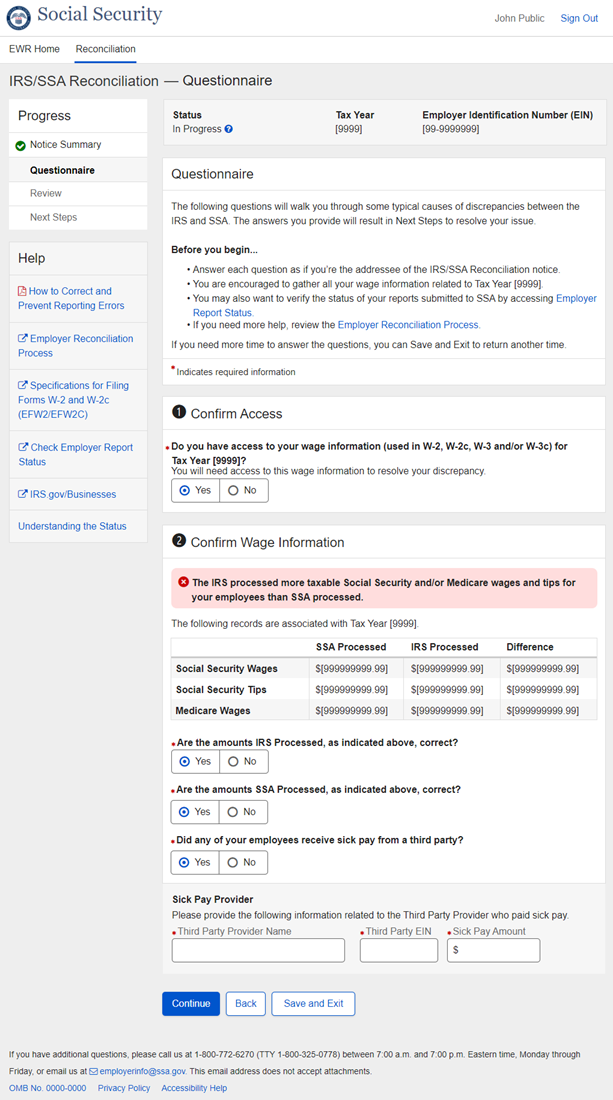Click external link icon beside IRS.gov/Businesses
613x1100 pixels.
pos(22,495)
